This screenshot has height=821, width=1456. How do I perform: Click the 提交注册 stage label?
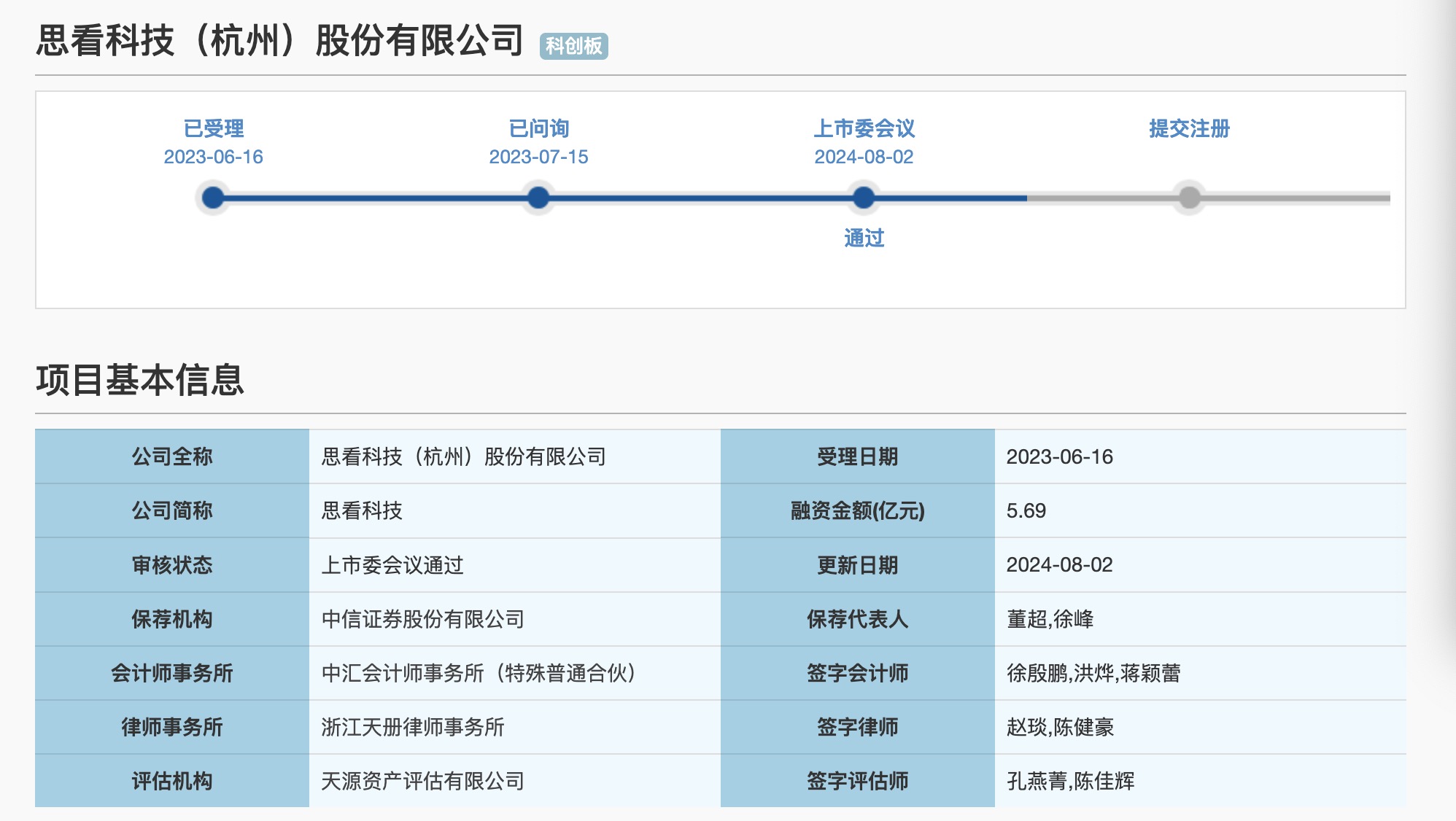click(1189, 128)
